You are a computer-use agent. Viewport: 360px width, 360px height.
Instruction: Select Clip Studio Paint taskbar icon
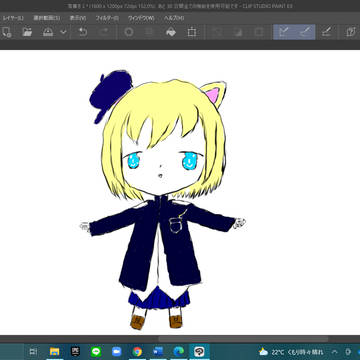[x=199, y=352]
